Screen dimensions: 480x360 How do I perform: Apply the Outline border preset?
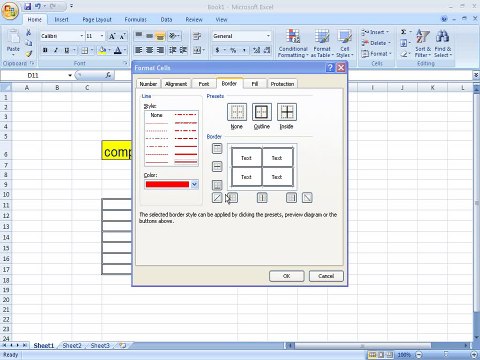click(262, 112)
